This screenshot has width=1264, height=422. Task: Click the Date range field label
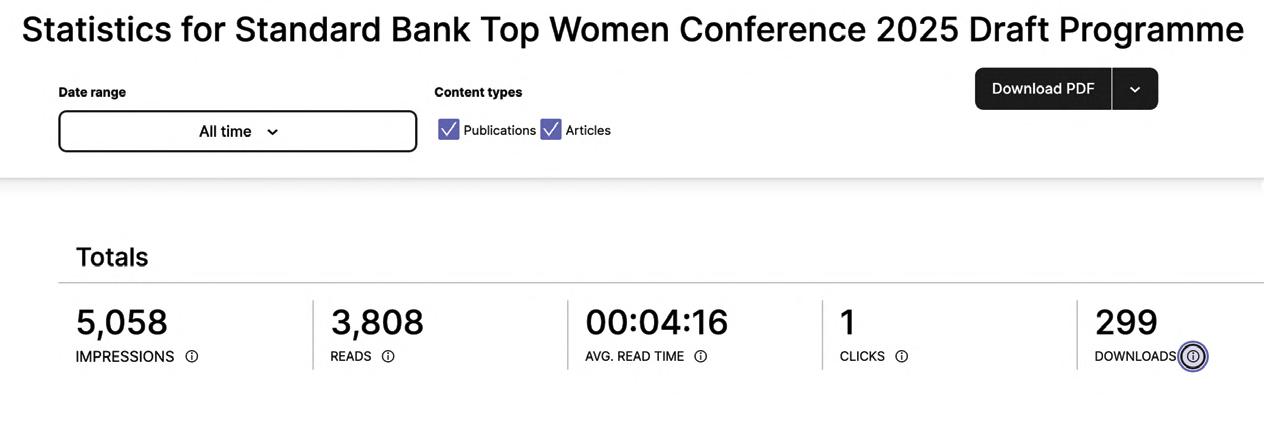pyautogui.click(x=92, y=92)
